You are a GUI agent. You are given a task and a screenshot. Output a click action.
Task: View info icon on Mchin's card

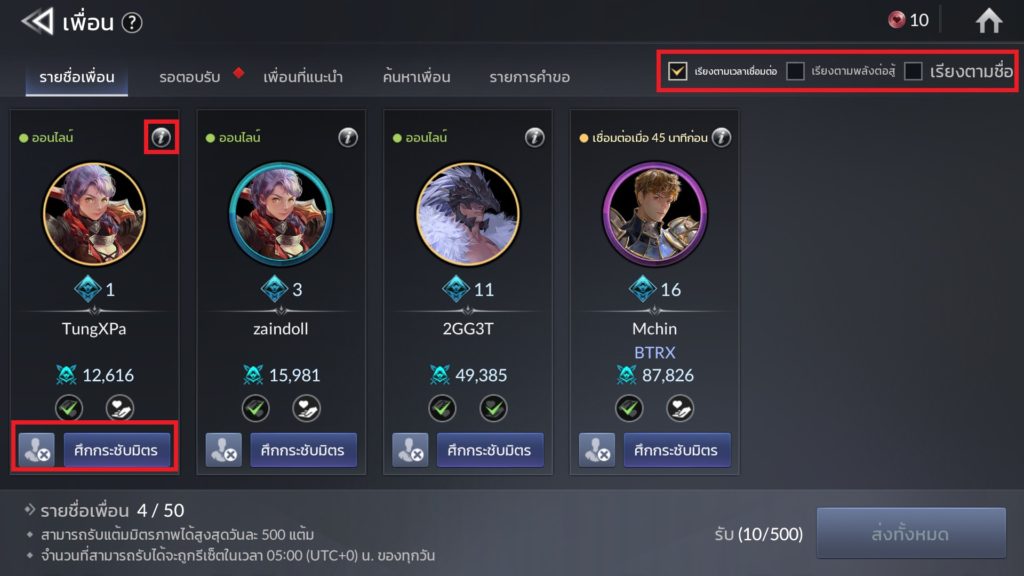click(721, 137)
